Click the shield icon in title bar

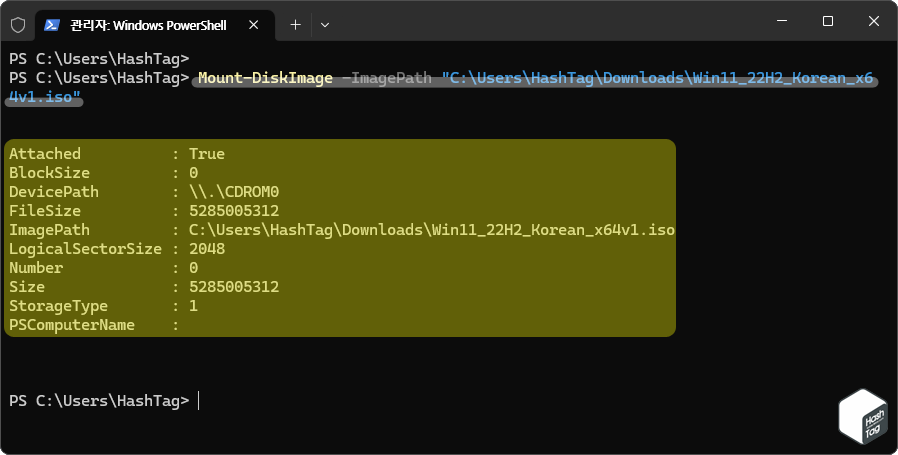click(18, 25)
